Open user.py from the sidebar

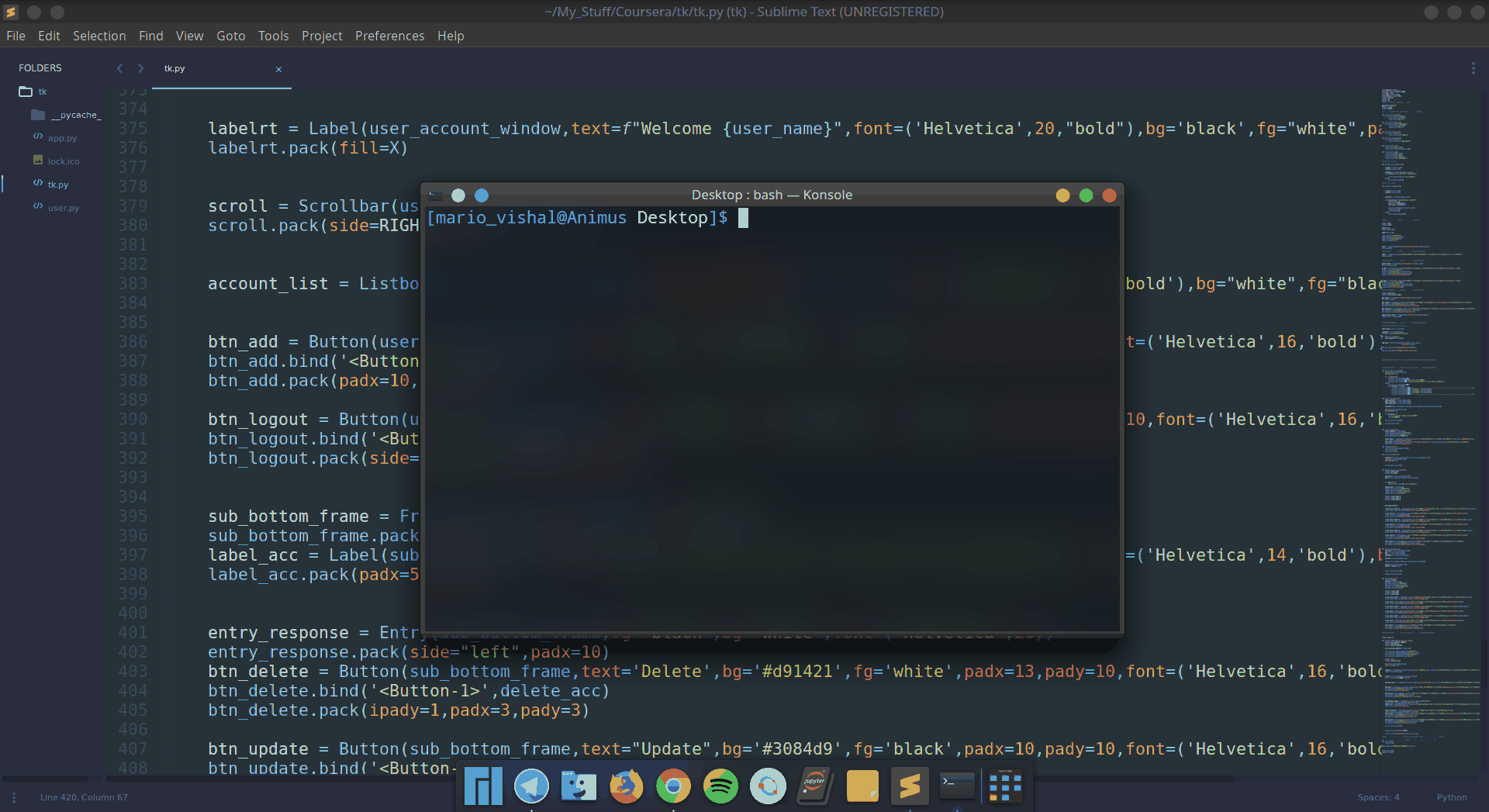[64, 208]
